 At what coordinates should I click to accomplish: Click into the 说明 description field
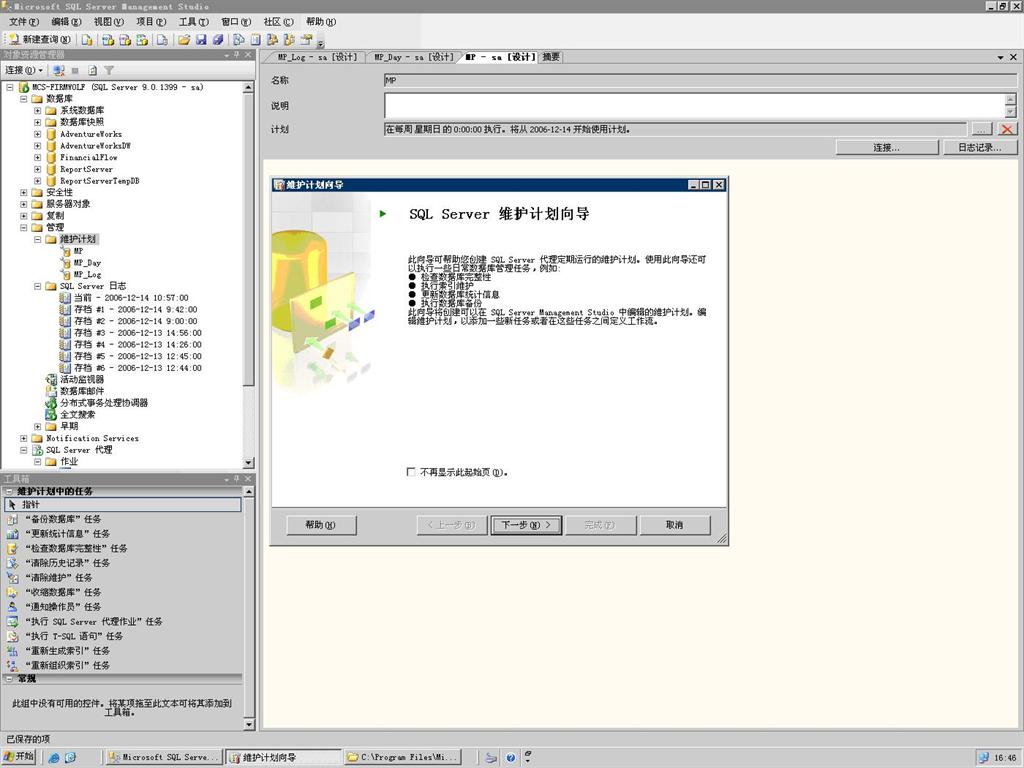[x=694, y=105]
